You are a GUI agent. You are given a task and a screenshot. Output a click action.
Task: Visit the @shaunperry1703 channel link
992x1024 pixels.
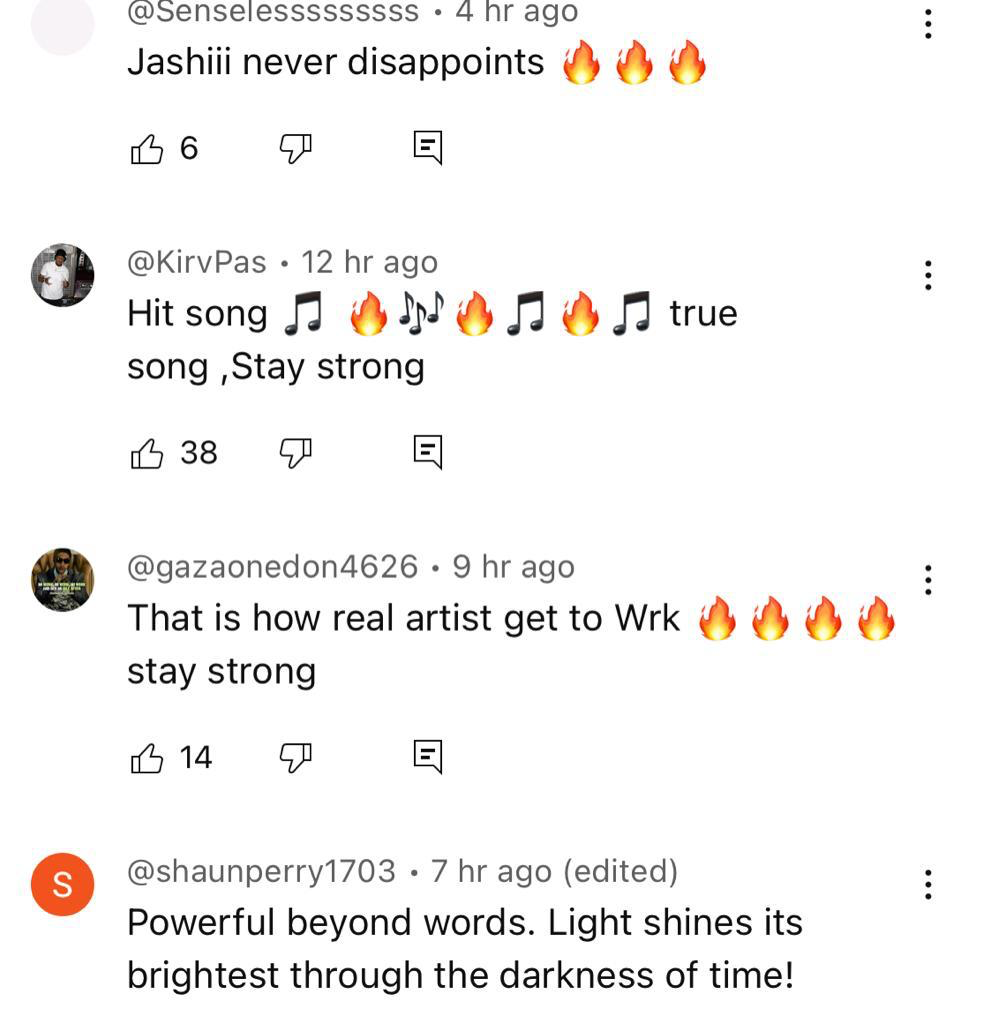point(261,871)
